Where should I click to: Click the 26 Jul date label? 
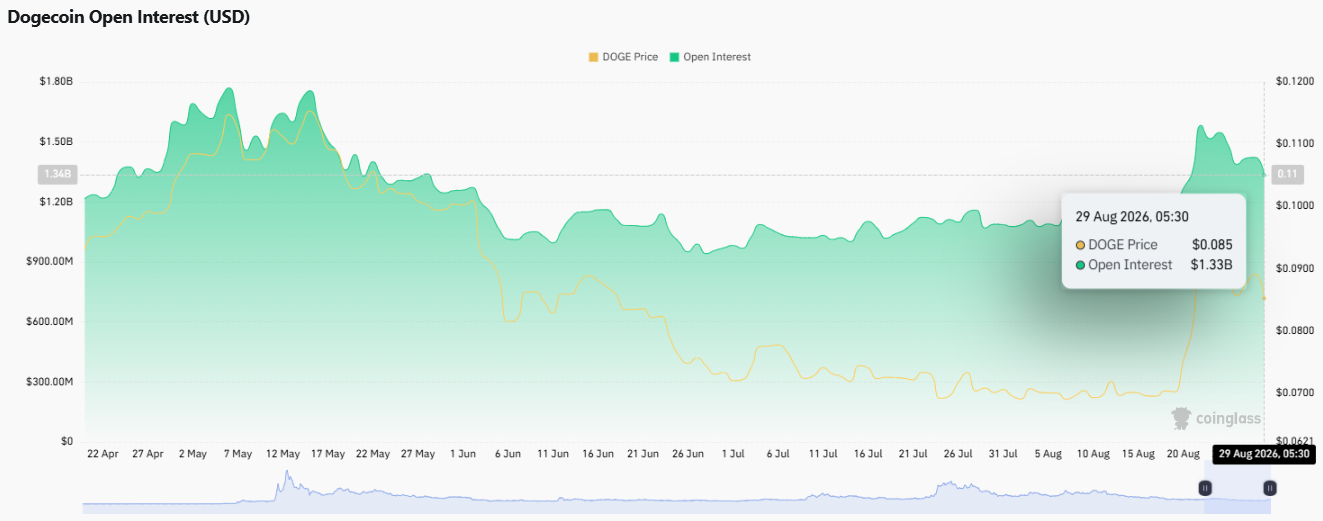click(x=958, y=454)
